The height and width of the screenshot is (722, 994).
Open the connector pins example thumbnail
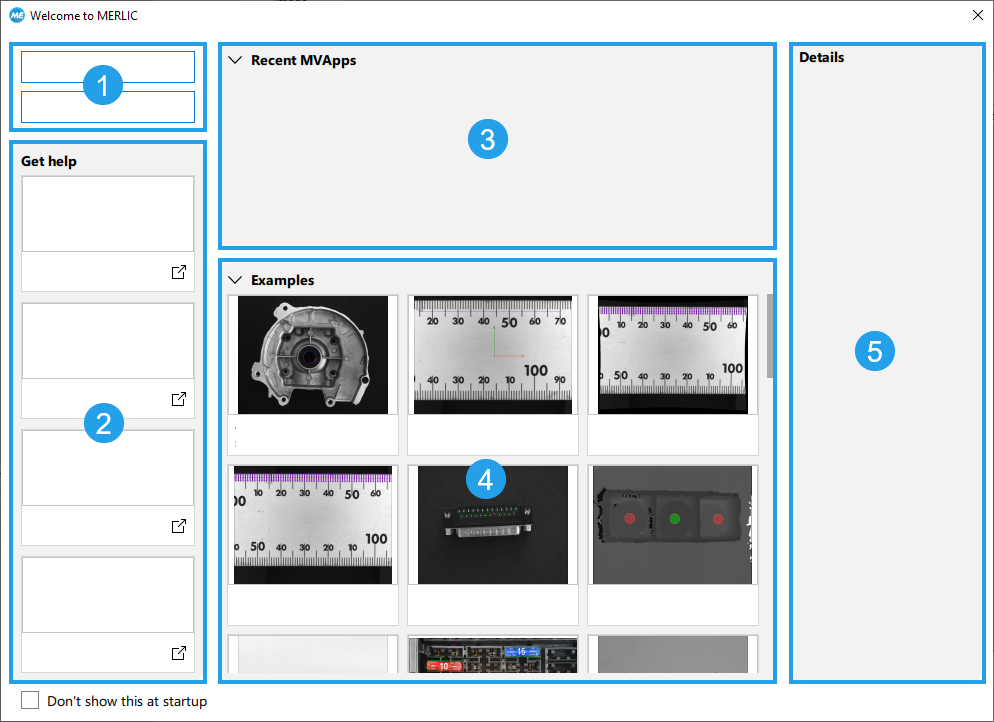coord(492,524)
